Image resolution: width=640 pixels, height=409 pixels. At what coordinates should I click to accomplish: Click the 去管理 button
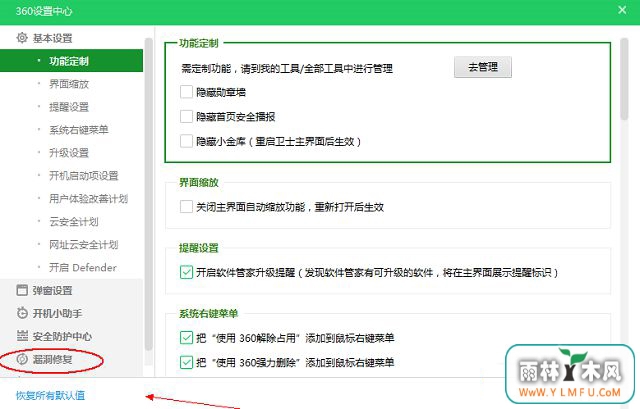point(483,67)
